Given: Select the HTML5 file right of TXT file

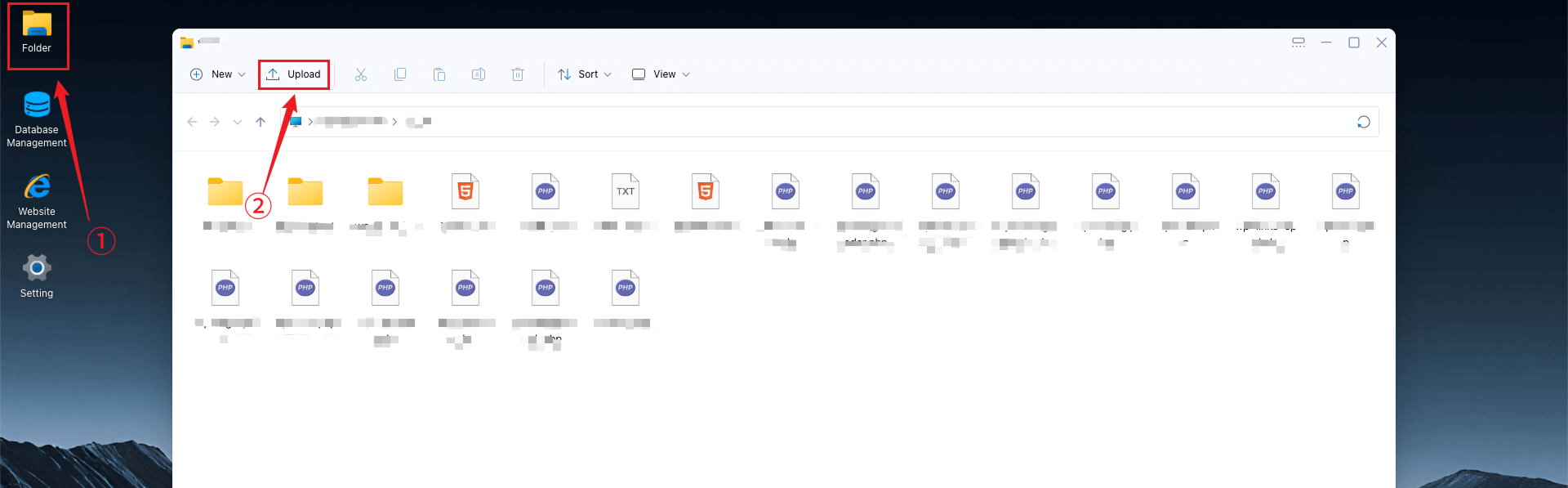Looking at the screenshot, I should pyautogui.click(x=706, y=191).
